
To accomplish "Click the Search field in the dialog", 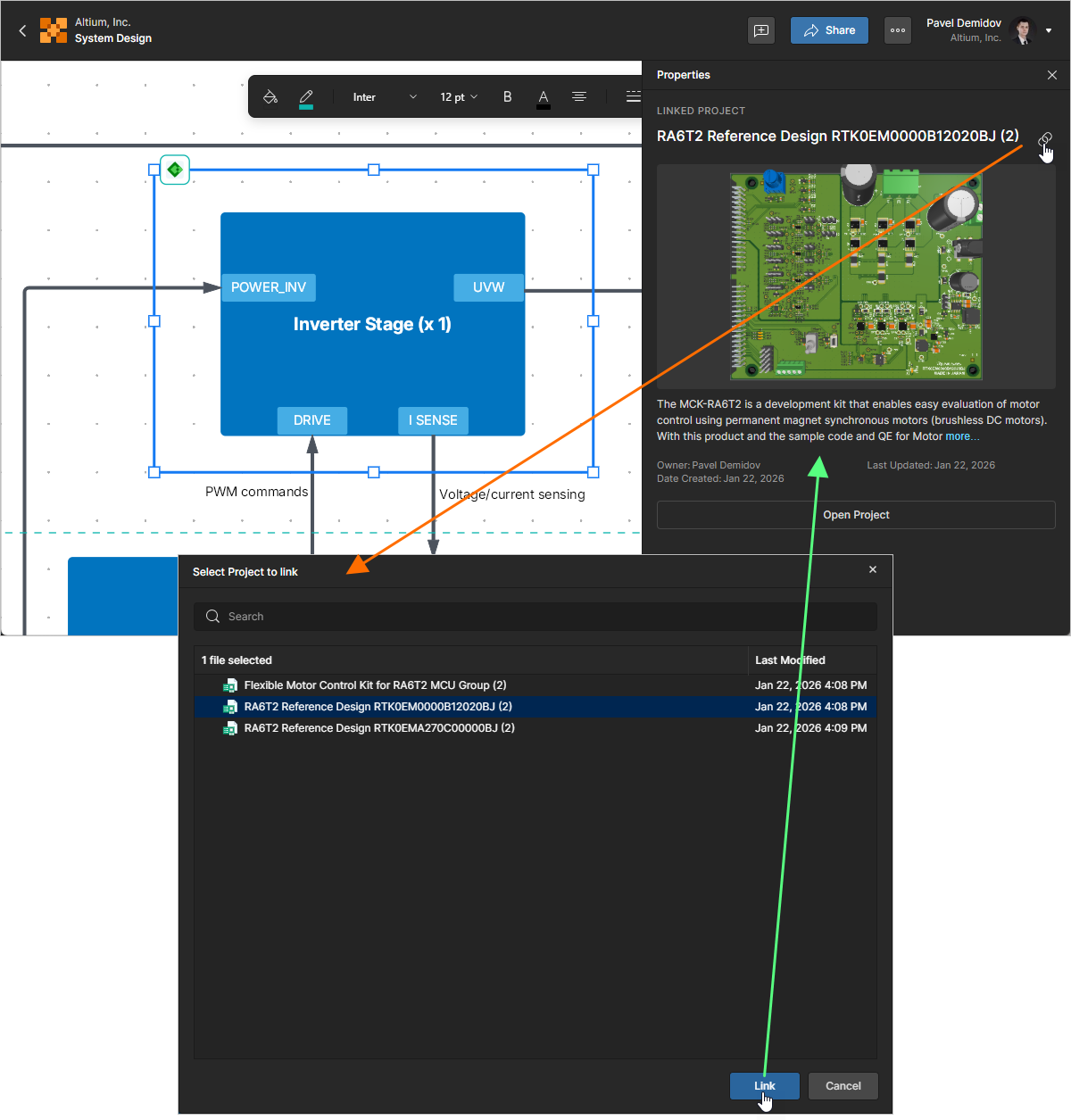I will point(535,617).
